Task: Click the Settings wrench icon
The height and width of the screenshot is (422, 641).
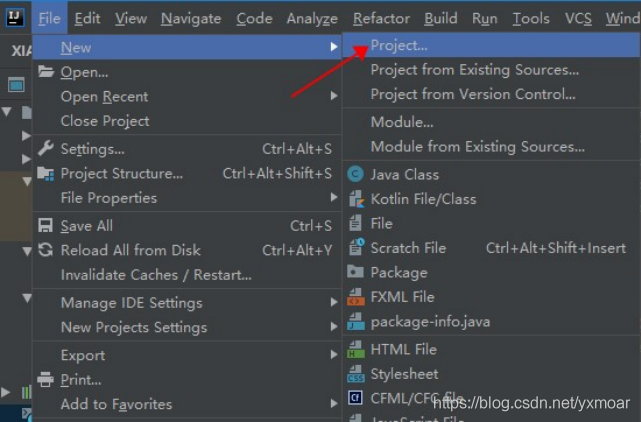Action: click(x=45, y=149)
